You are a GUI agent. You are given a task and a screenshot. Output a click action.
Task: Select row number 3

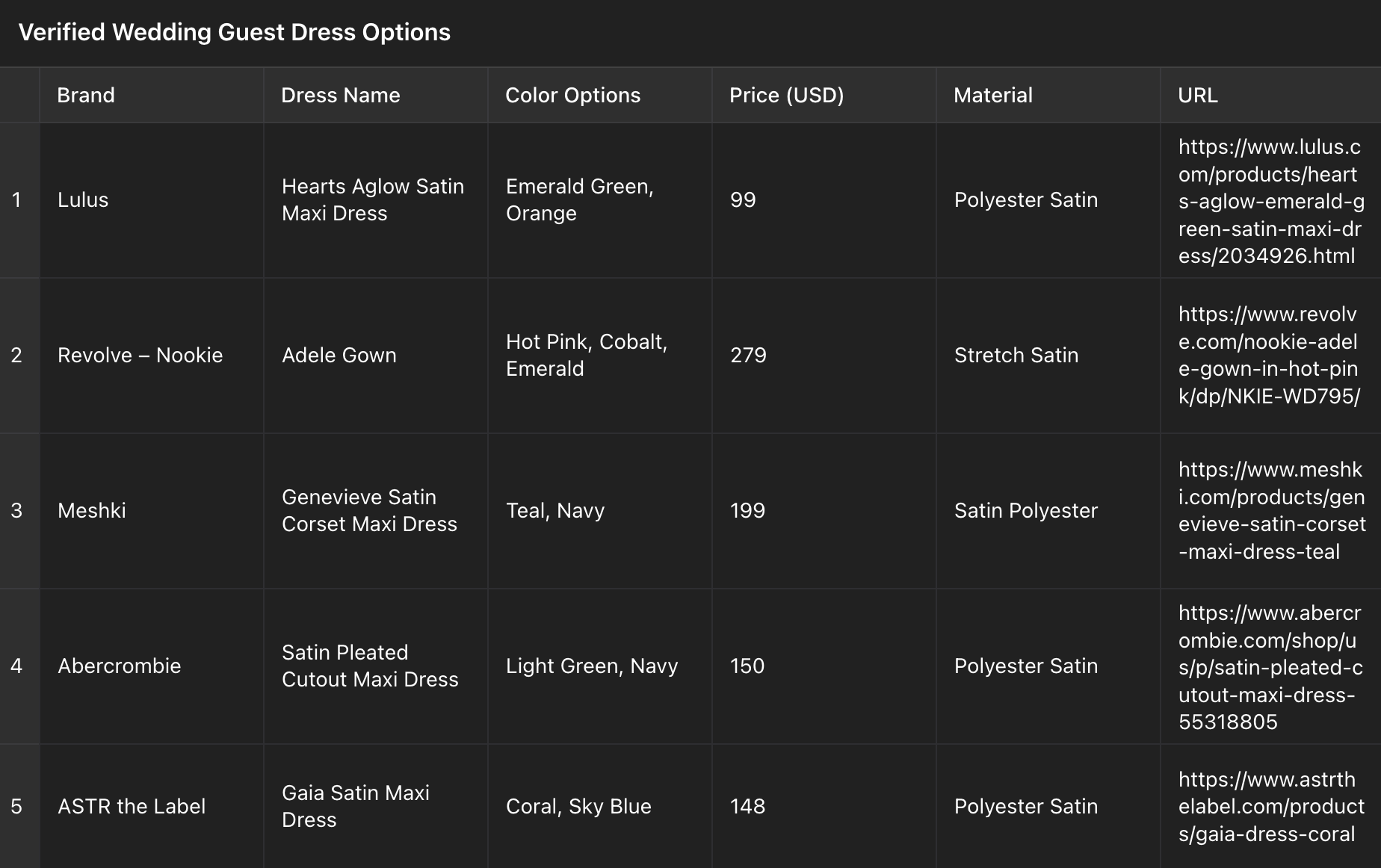pyautogui.click(x=16, y=510)
